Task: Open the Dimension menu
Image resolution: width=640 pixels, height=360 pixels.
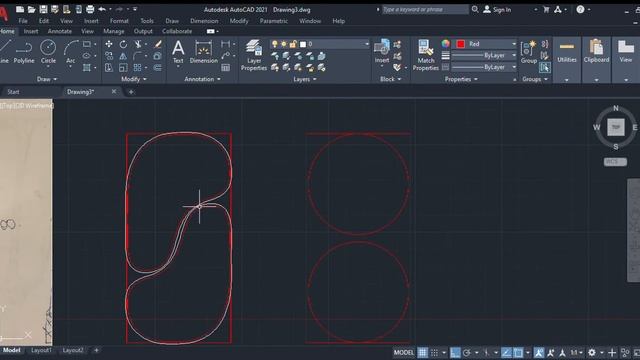Action: 204,21
